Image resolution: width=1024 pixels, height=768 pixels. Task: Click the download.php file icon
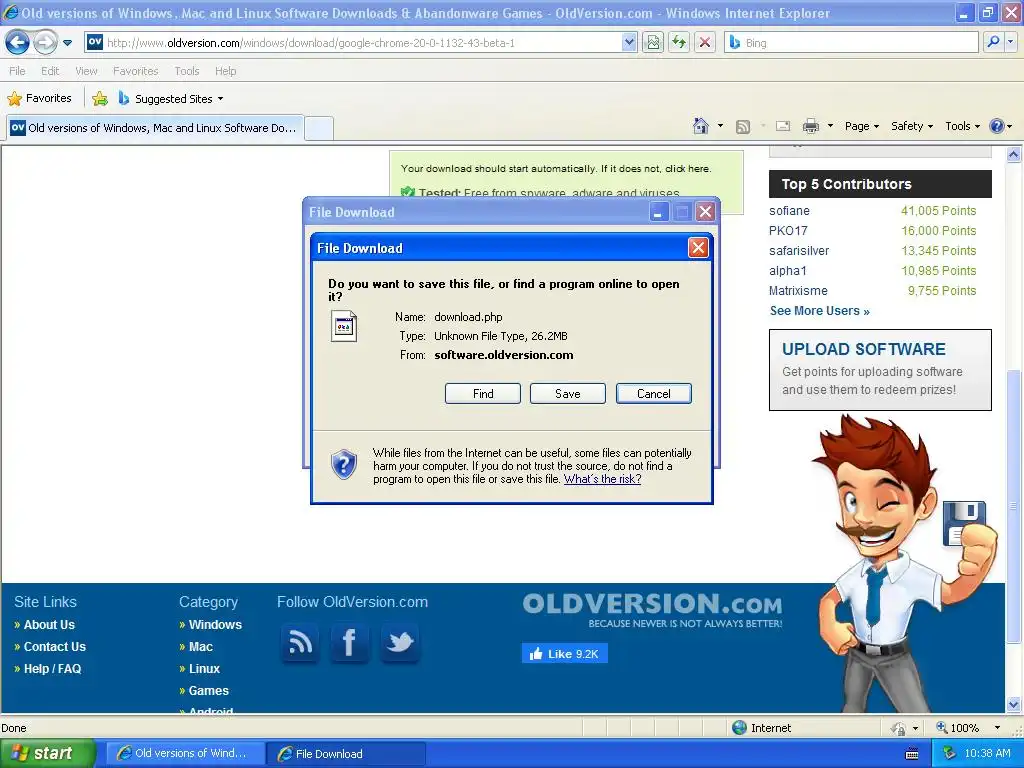344,327
